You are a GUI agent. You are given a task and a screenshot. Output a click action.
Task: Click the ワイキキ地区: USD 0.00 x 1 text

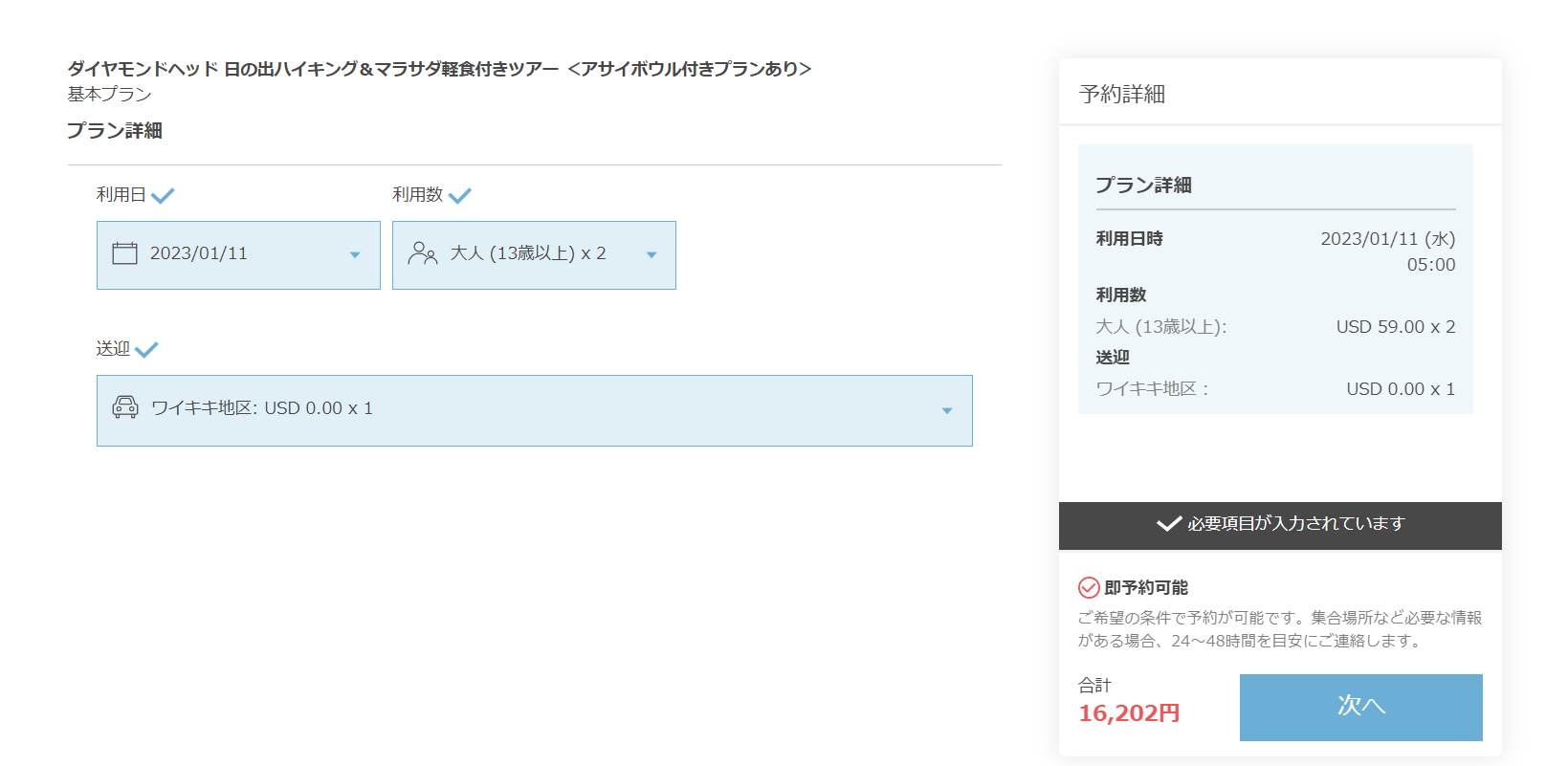point(262,408)
